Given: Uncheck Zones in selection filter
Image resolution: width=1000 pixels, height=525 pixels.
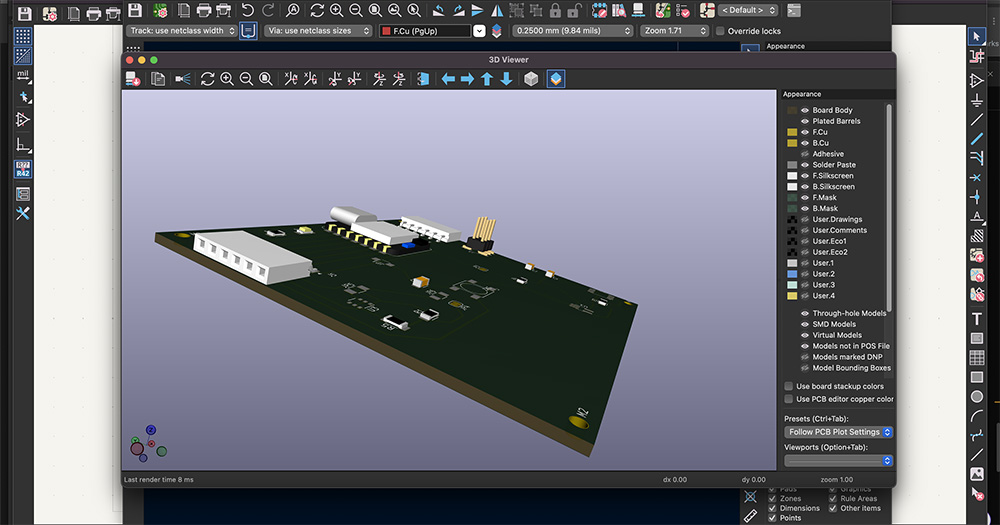Looking at the screenshot, I should pos(772,499).
